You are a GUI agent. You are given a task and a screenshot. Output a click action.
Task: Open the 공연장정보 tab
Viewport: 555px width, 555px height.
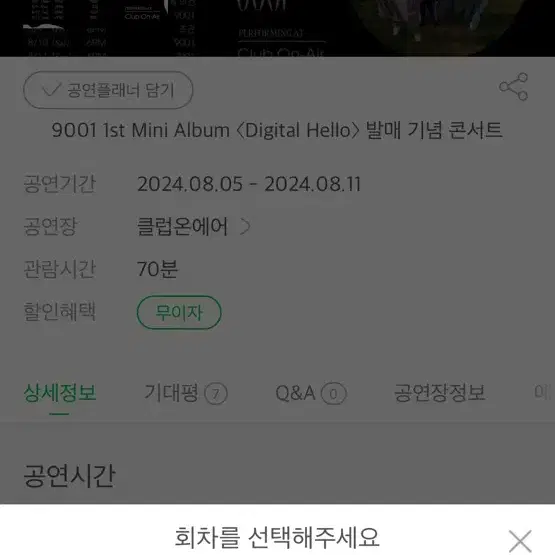coord(440,393)
